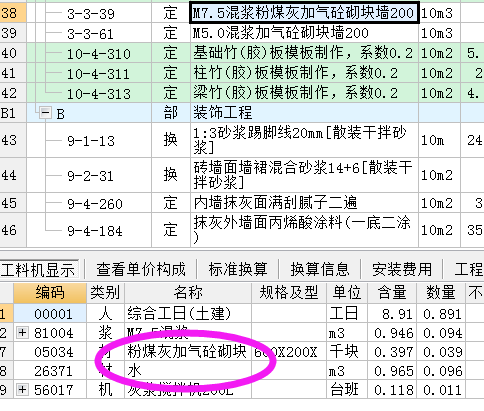
Task: Select tree item 9-4-260
Action: (95, 204)
